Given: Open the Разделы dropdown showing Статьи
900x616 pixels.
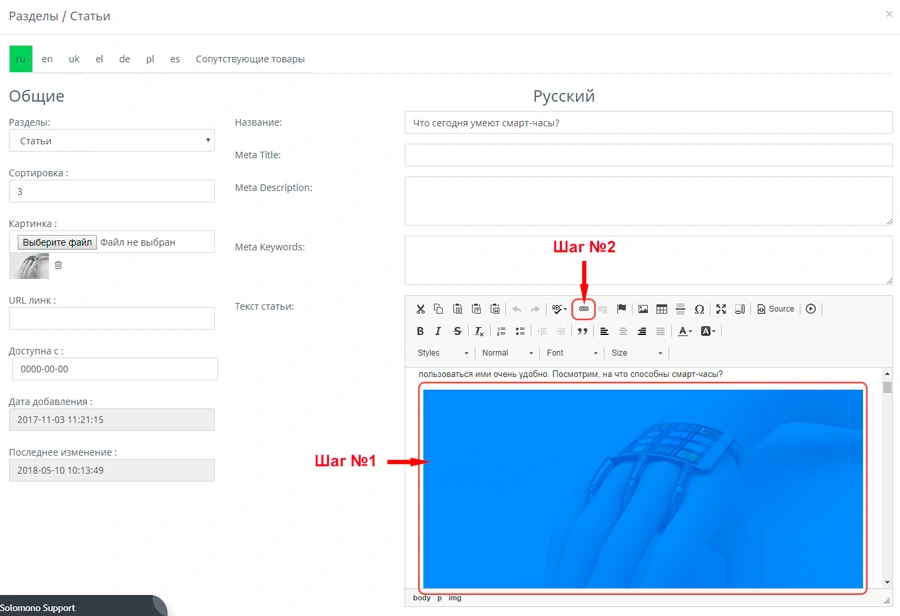Looking at the screenshot, I should 112,141.
